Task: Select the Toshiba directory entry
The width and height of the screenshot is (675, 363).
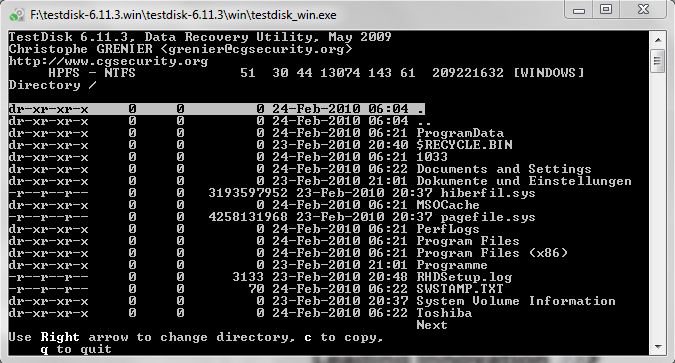Action: 240,313
